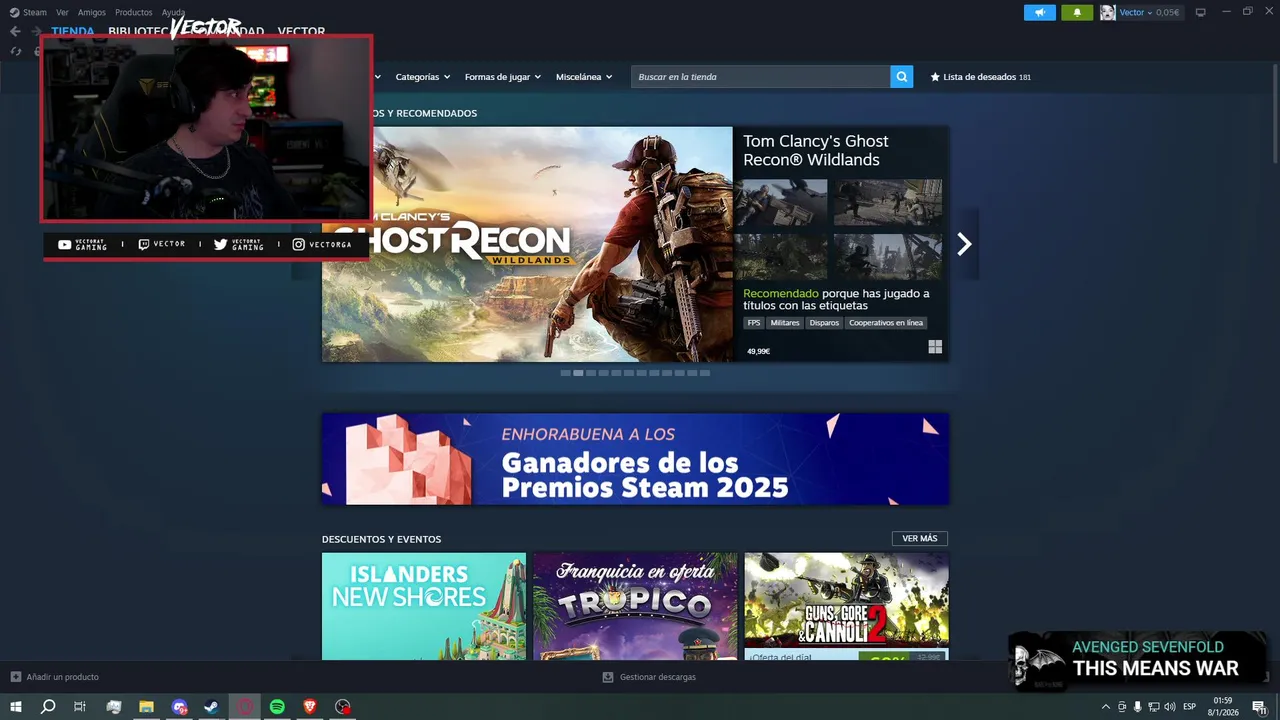Click the 49,99€ price
The image size is (1280, 720).
pyautogui.click(x=758, y=351)
